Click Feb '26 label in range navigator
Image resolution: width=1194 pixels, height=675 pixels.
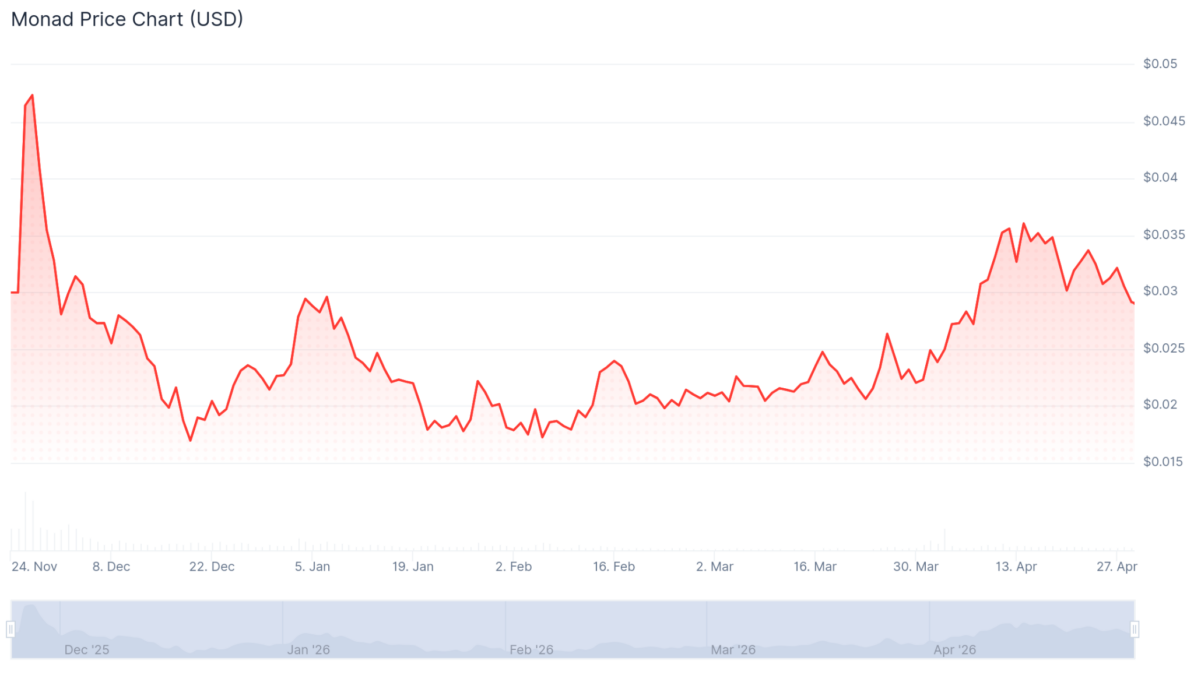coord(531,650)
